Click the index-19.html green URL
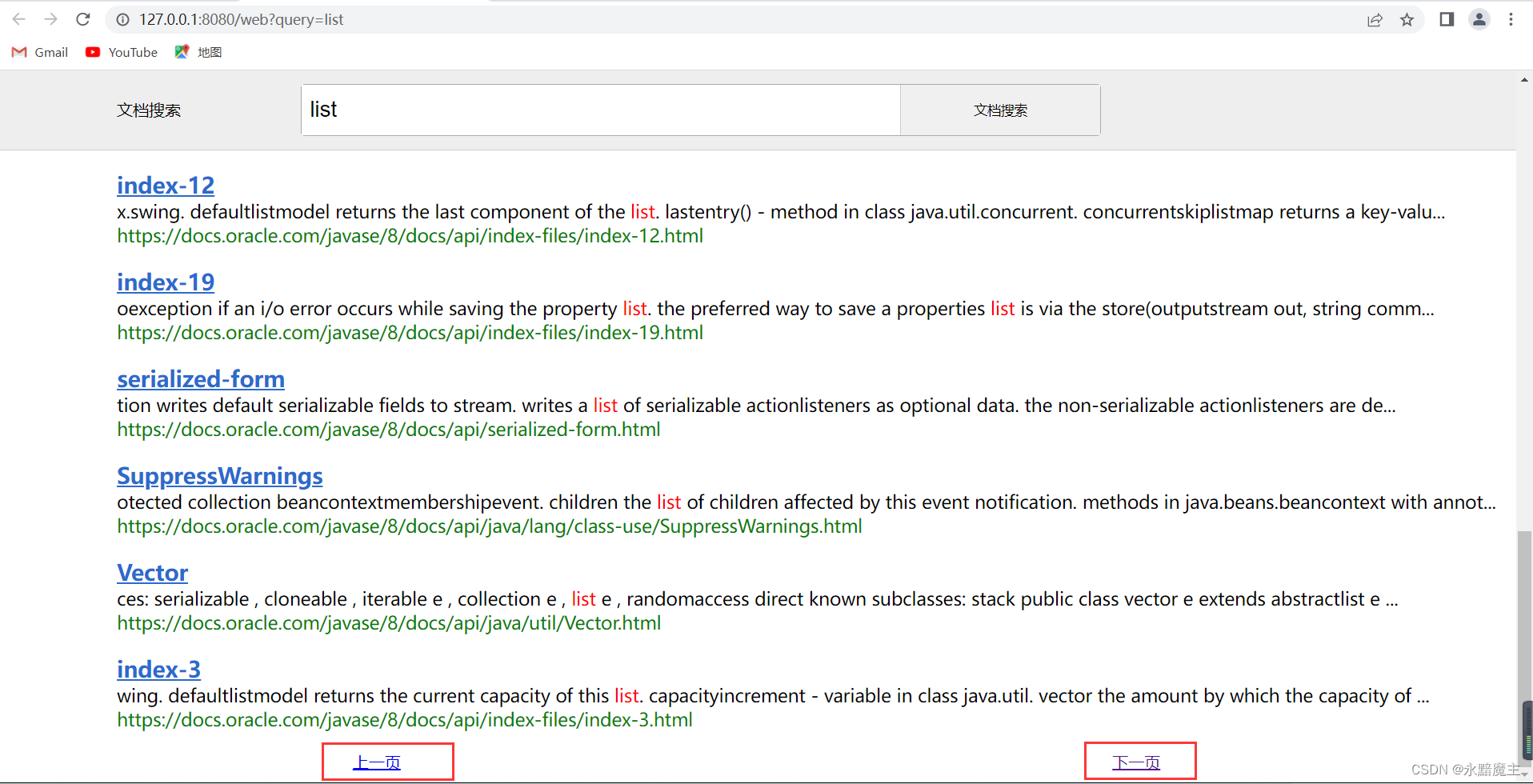1533x784 pixels. point(410,333)
